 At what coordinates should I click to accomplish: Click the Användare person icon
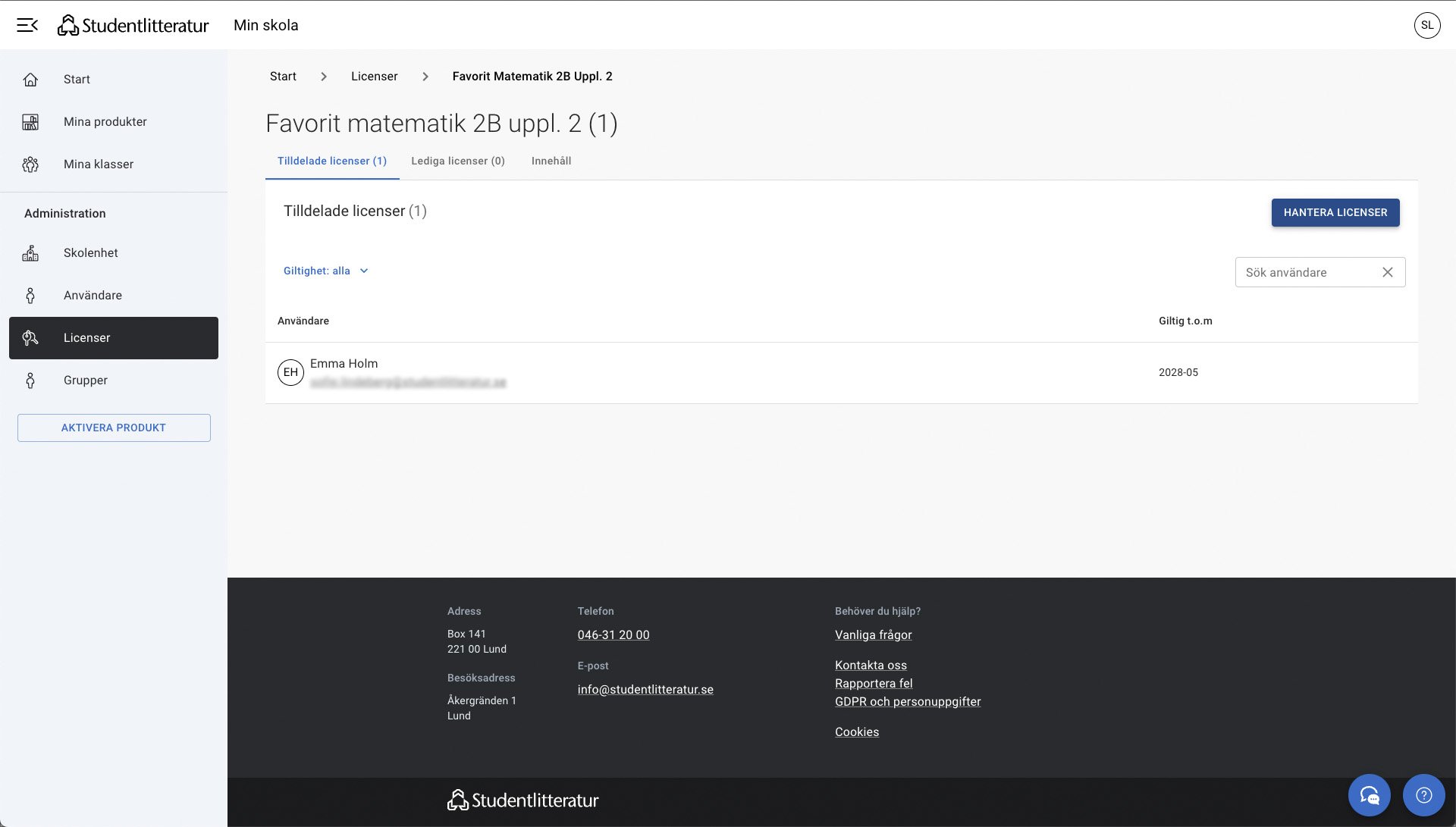tap(30, 296)
